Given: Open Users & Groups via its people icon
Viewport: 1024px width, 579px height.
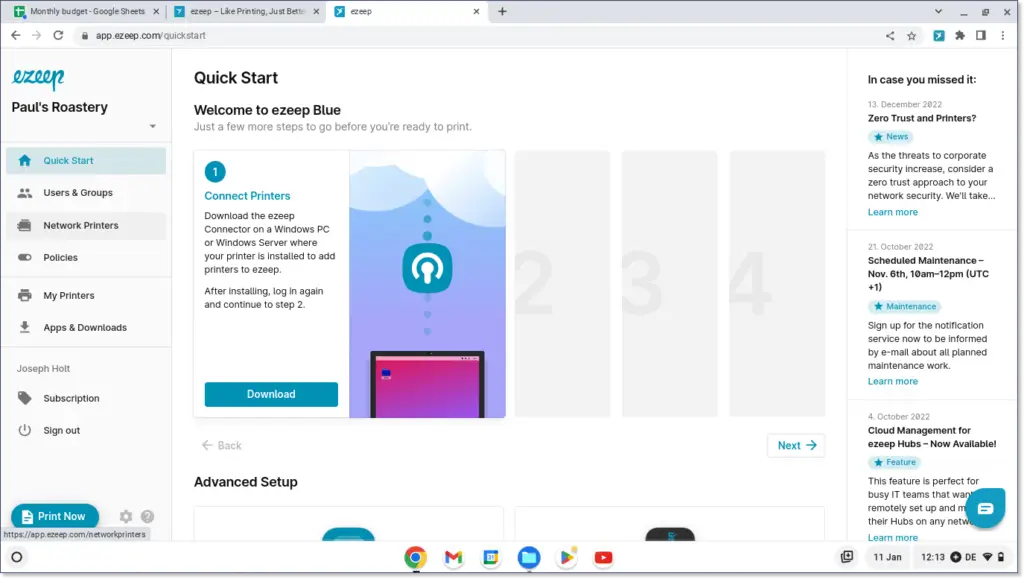Looking at the screenshot, I should click(x=22, y=193).
